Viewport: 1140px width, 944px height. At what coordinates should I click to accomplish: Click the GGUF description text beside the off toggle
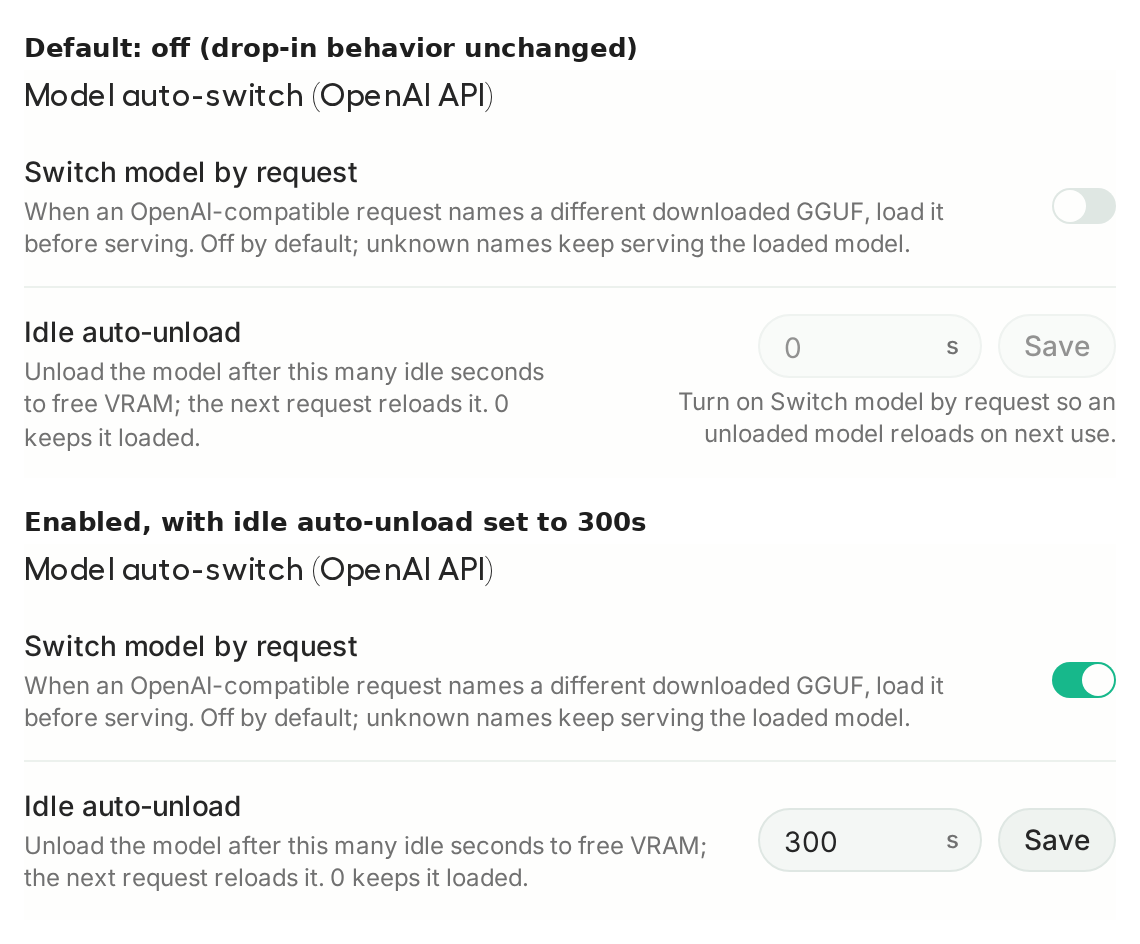[484, 228]
